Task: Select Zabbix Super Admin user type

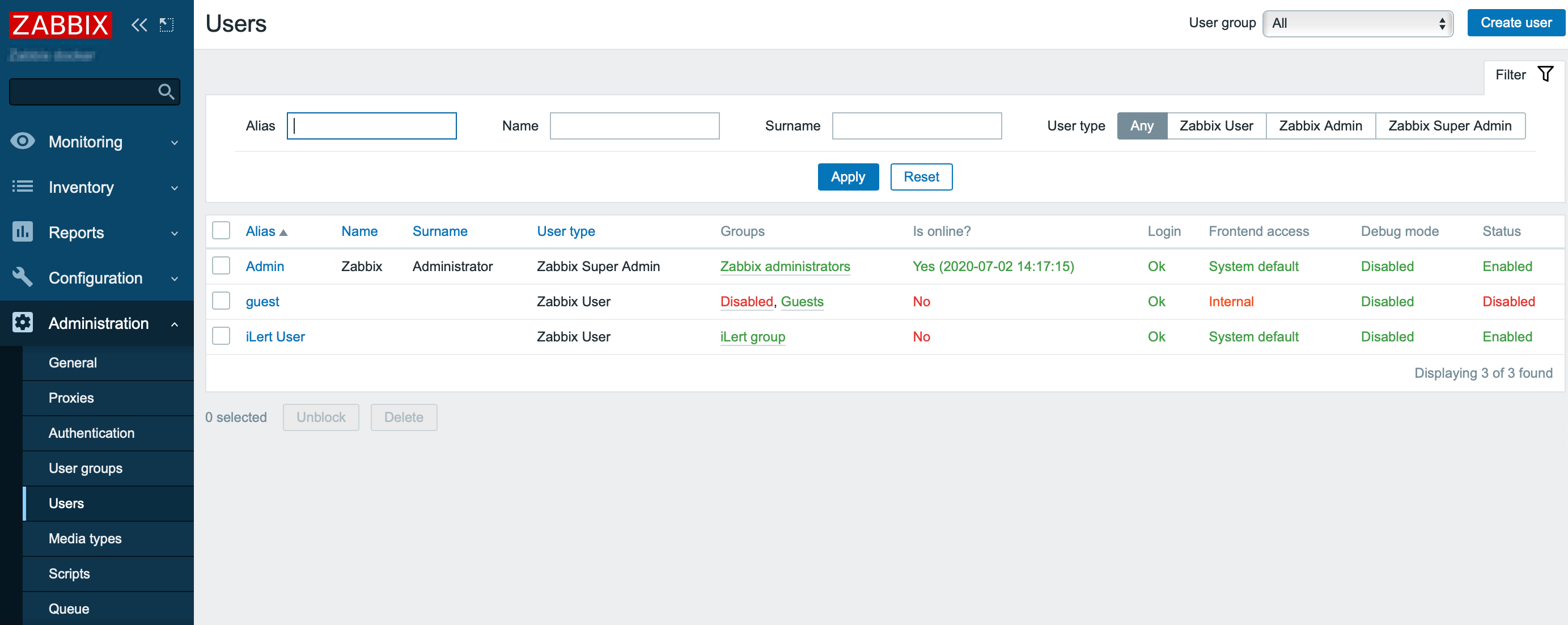Action: click(1450, 125)
